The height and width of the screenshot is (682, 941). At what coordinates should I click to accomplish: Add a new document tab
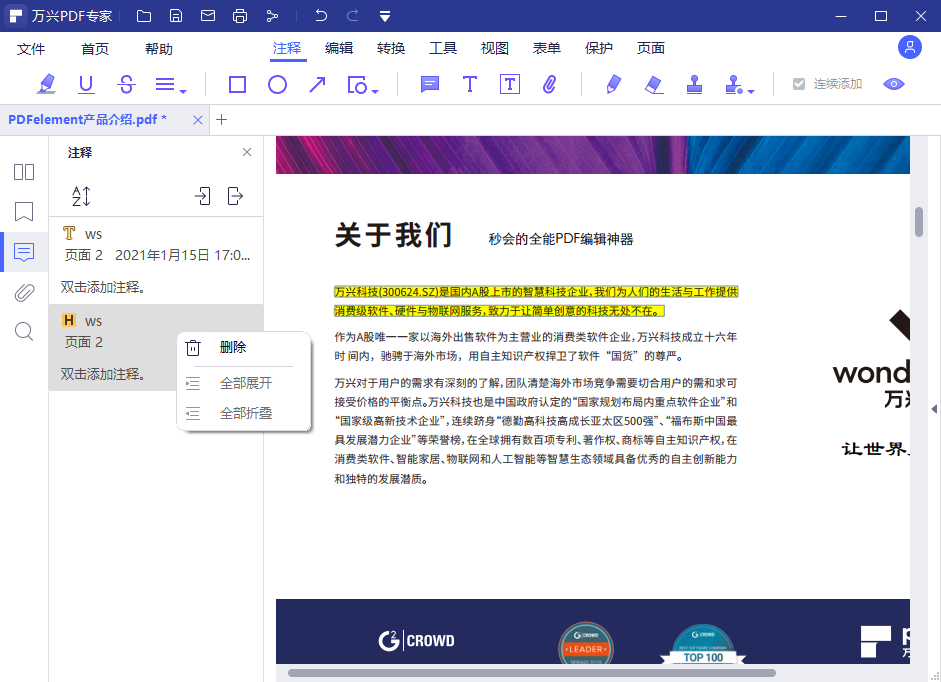point(221,119)
